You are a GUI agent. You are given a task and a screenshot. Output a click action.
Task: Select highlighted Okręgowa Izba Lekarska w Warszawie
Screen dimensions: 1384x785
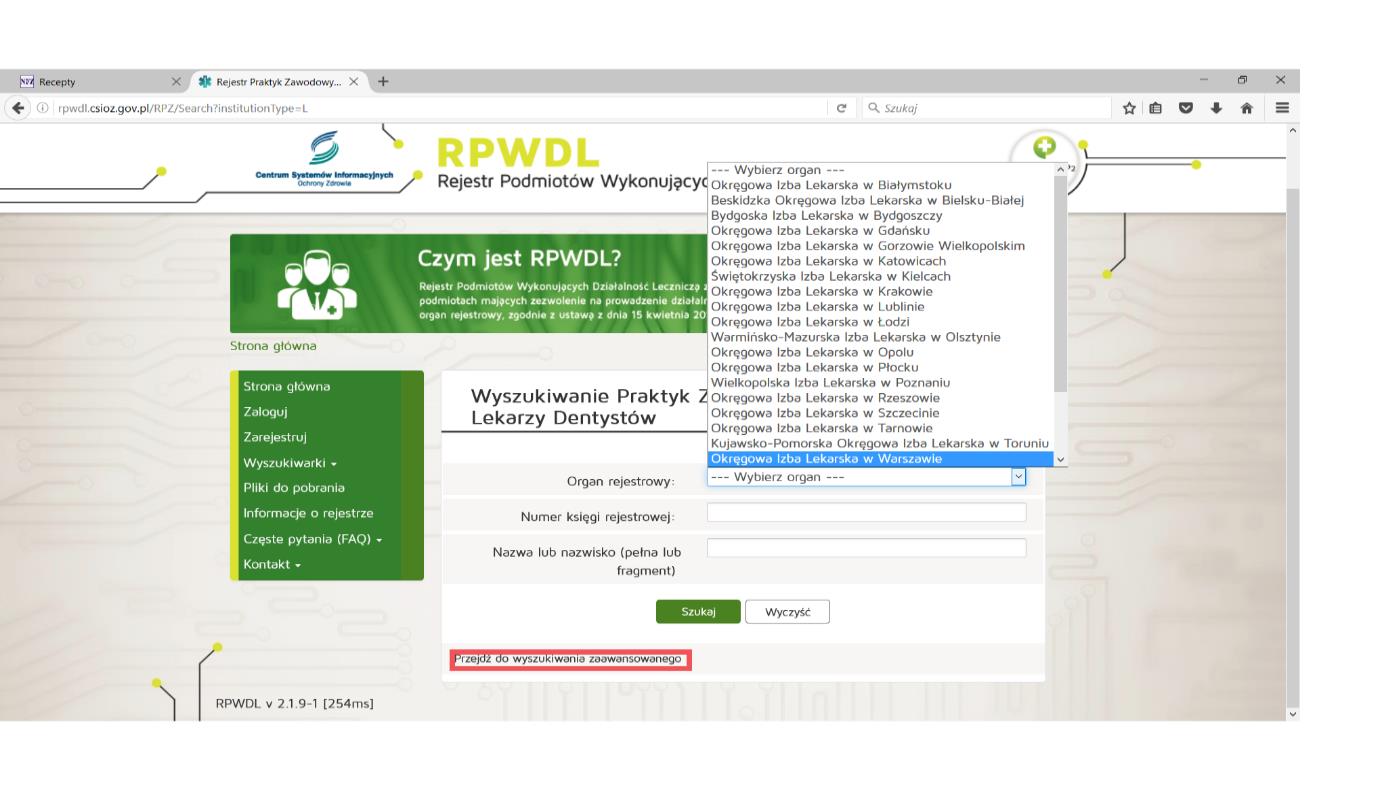(x=881, y=459)
